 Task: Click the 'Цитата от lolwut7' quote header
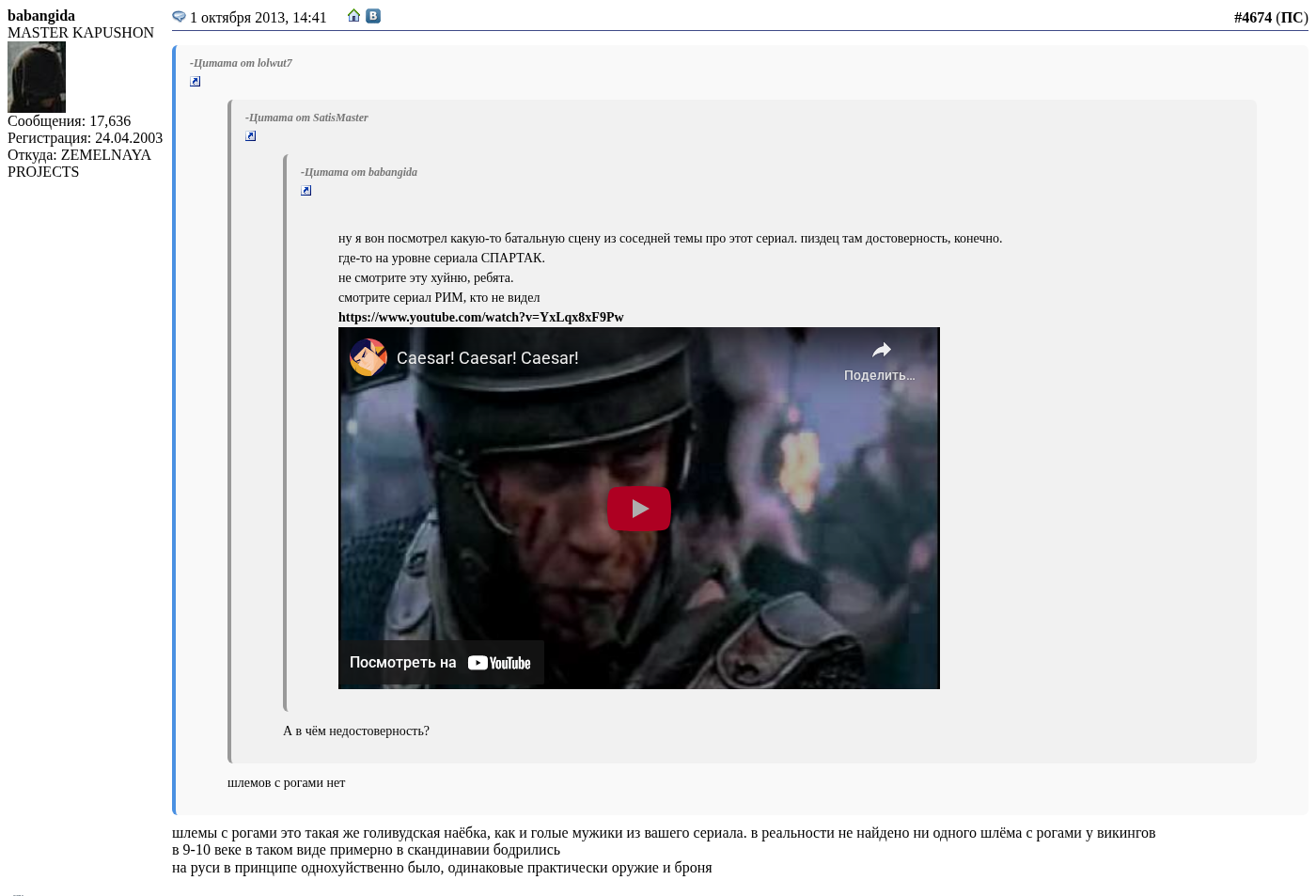click(x=242, y=63)
